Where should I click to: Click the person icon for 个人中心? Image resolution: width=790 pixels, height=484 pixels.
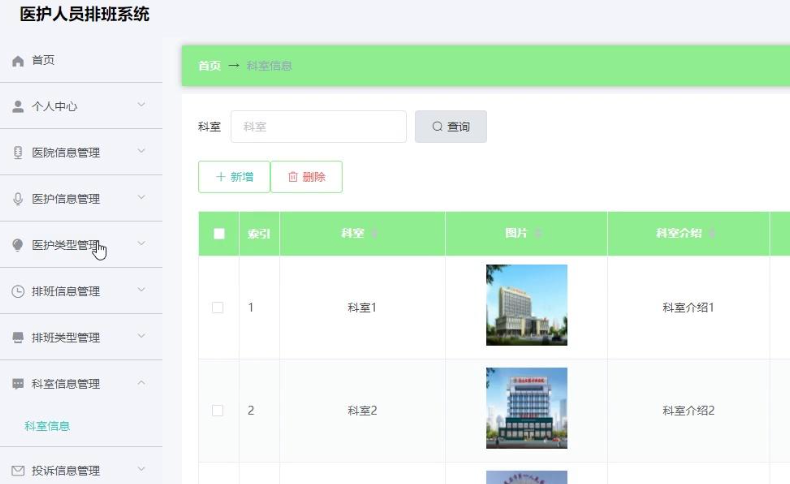point(18,107)
